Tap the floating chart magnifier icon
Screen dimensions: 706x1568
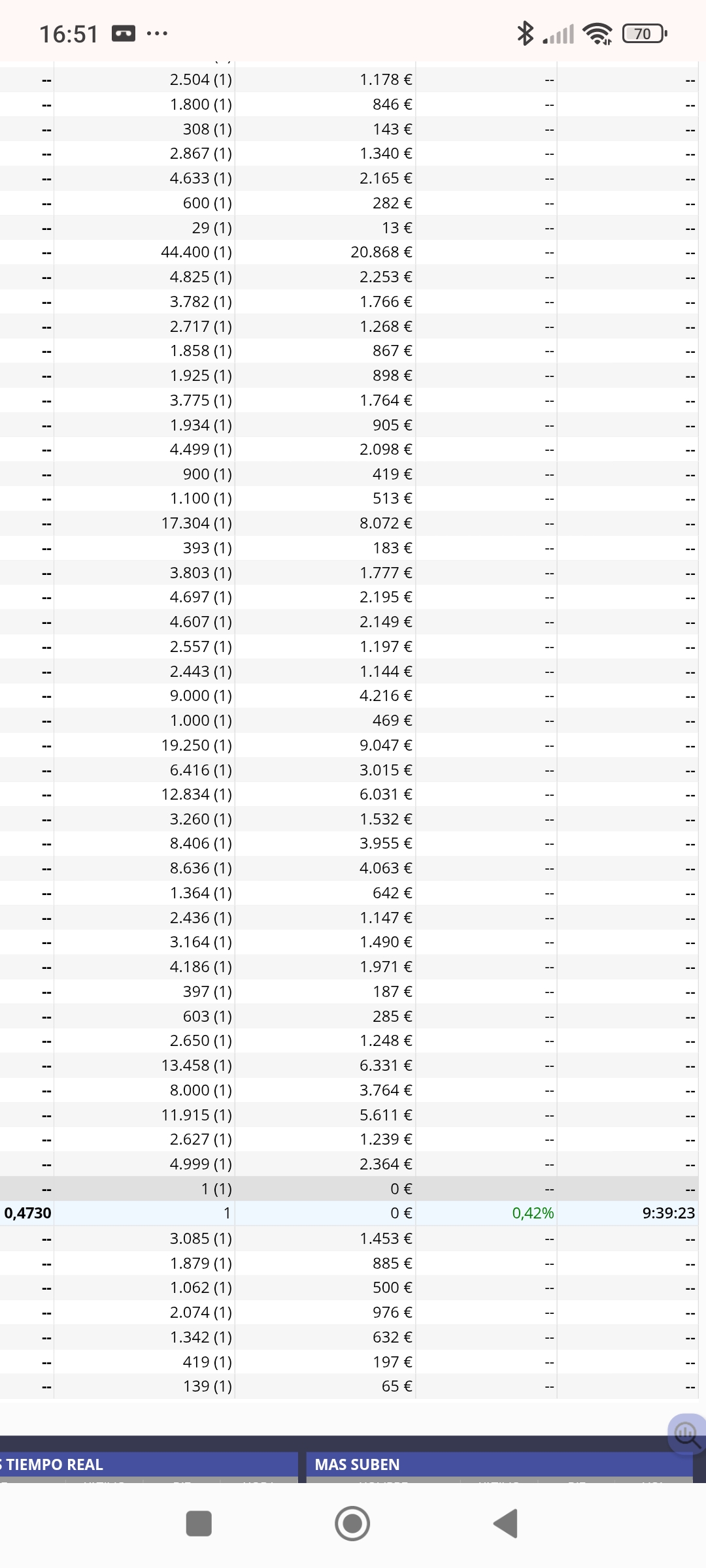(x=686, y=1433)
